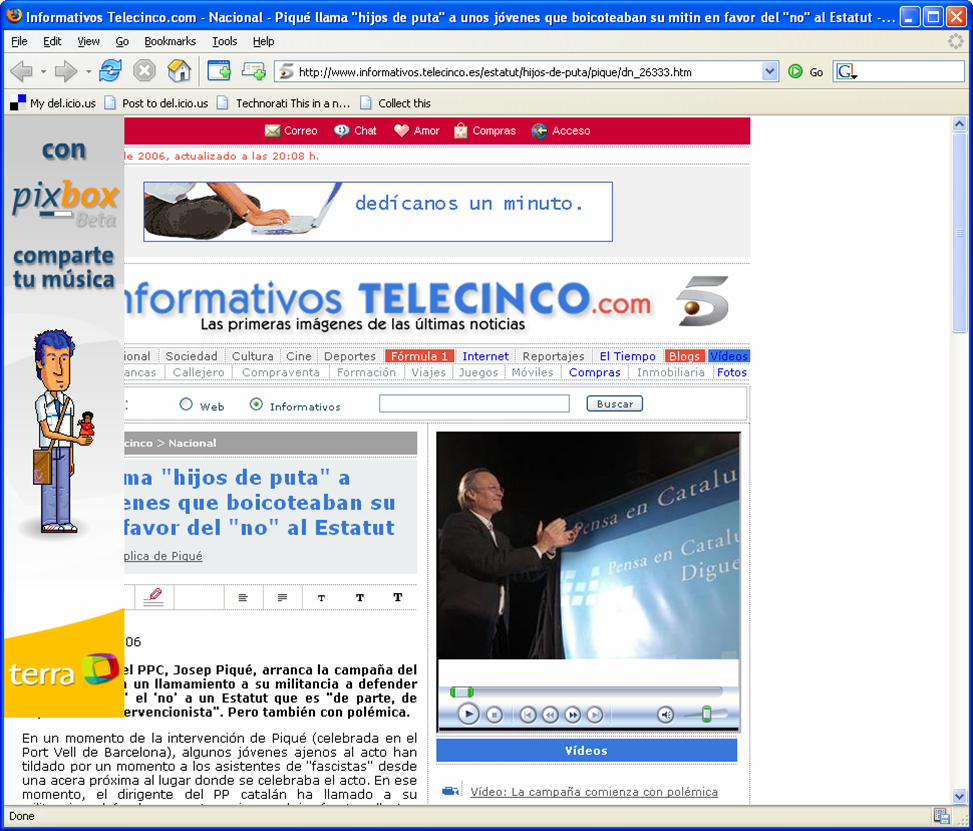Click the Go button next to the address bar
Viewport: 973px width, 831px height.
click(806, 72)
